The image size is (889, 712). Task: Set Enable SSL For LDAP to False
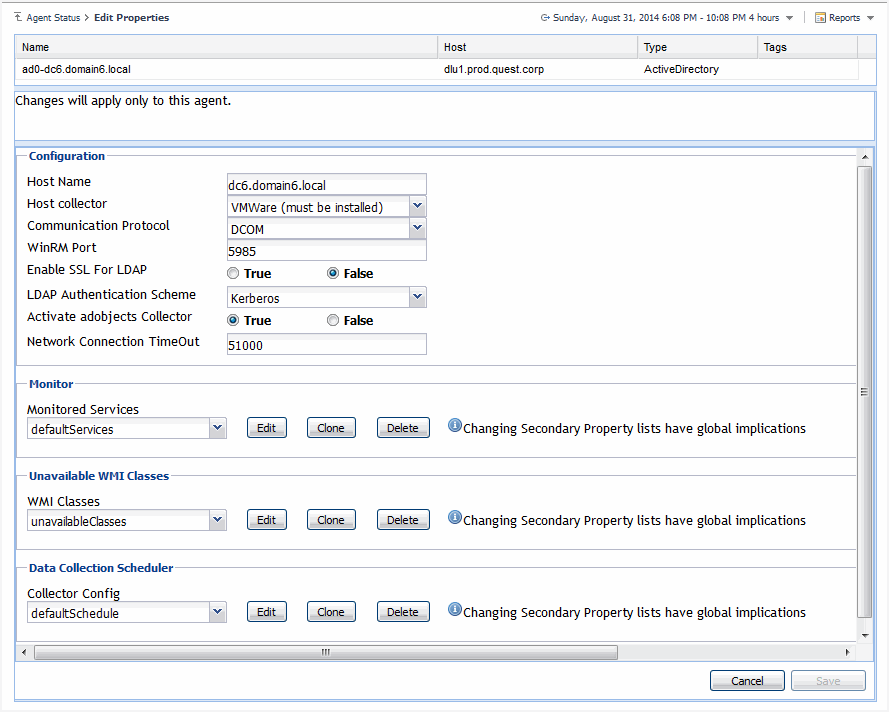(x=333, y=274)
